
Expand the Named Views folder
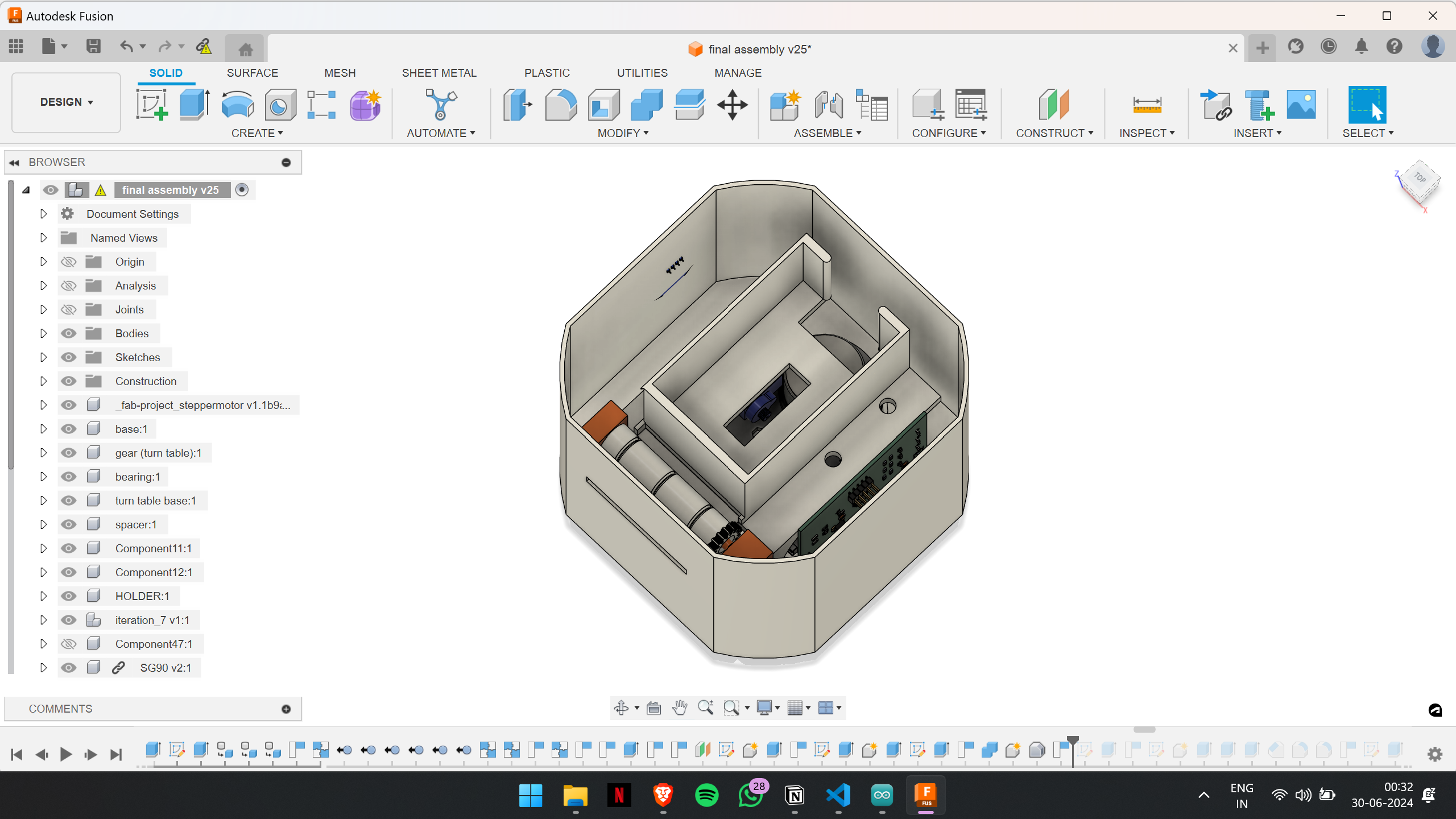pos(43,238)
